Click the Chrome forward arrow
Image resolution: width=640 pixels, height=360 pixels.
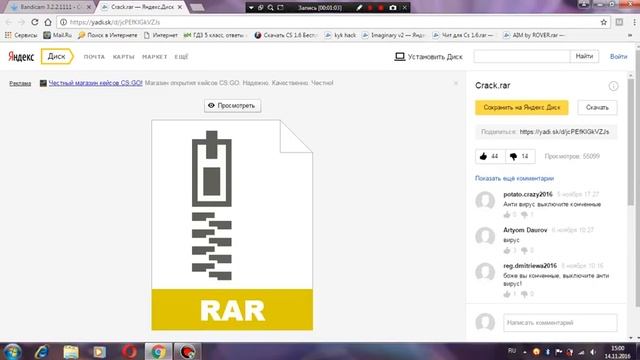[22, 22]
